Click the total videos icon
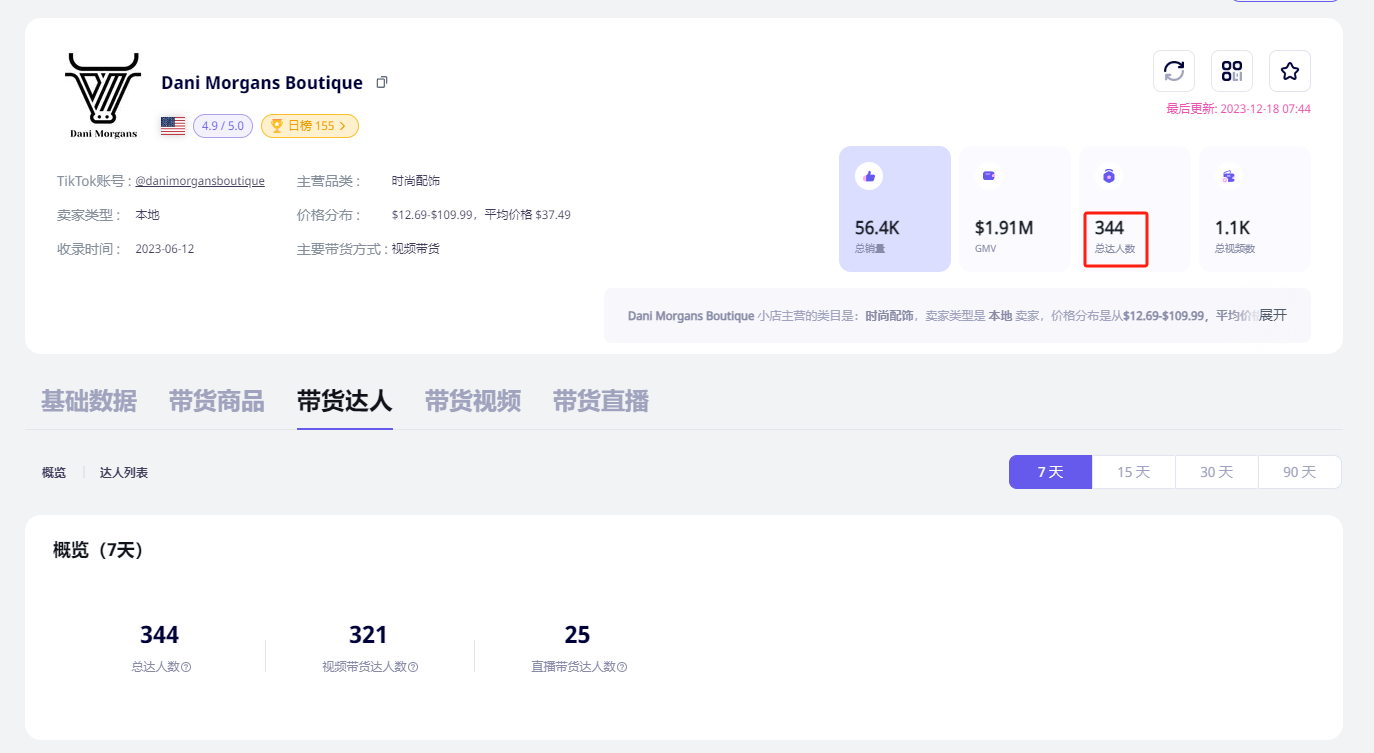Viewport: 1374px width, 753px height. pos(1229,176)
